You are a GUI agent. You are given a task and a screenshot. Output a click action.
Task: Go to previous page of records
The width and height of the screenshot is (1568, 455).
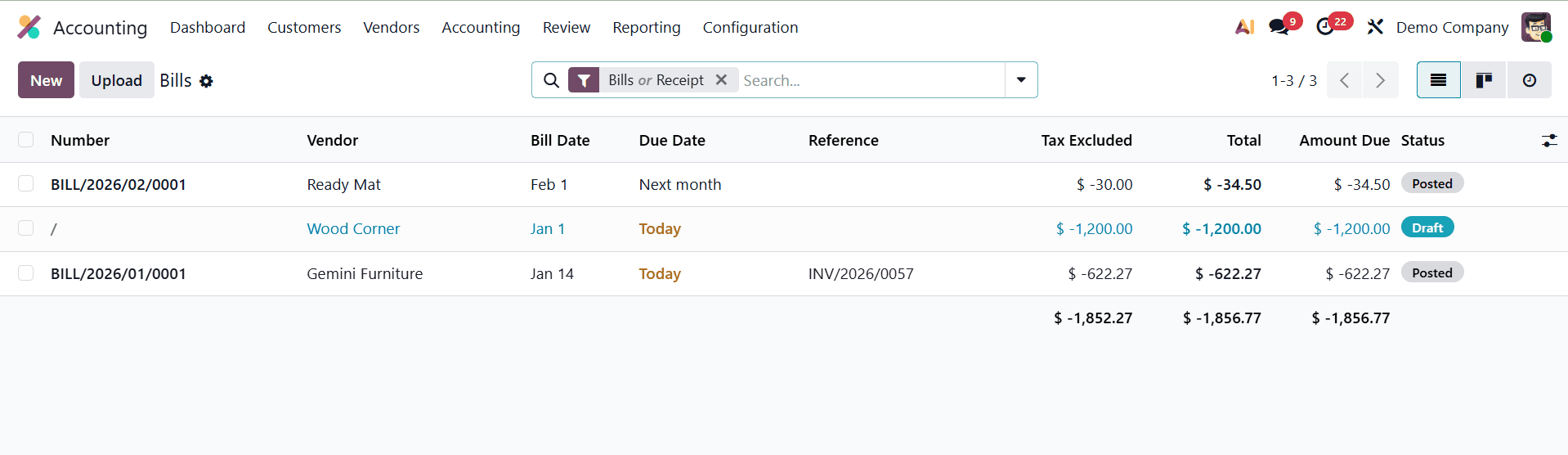(1344, 80)
